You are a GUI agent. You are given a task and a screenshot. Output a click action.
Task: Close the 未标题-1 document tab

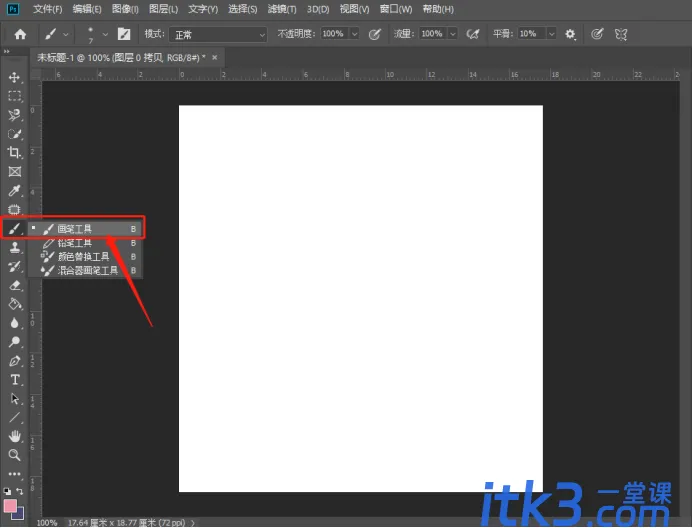tap(214, 57)
